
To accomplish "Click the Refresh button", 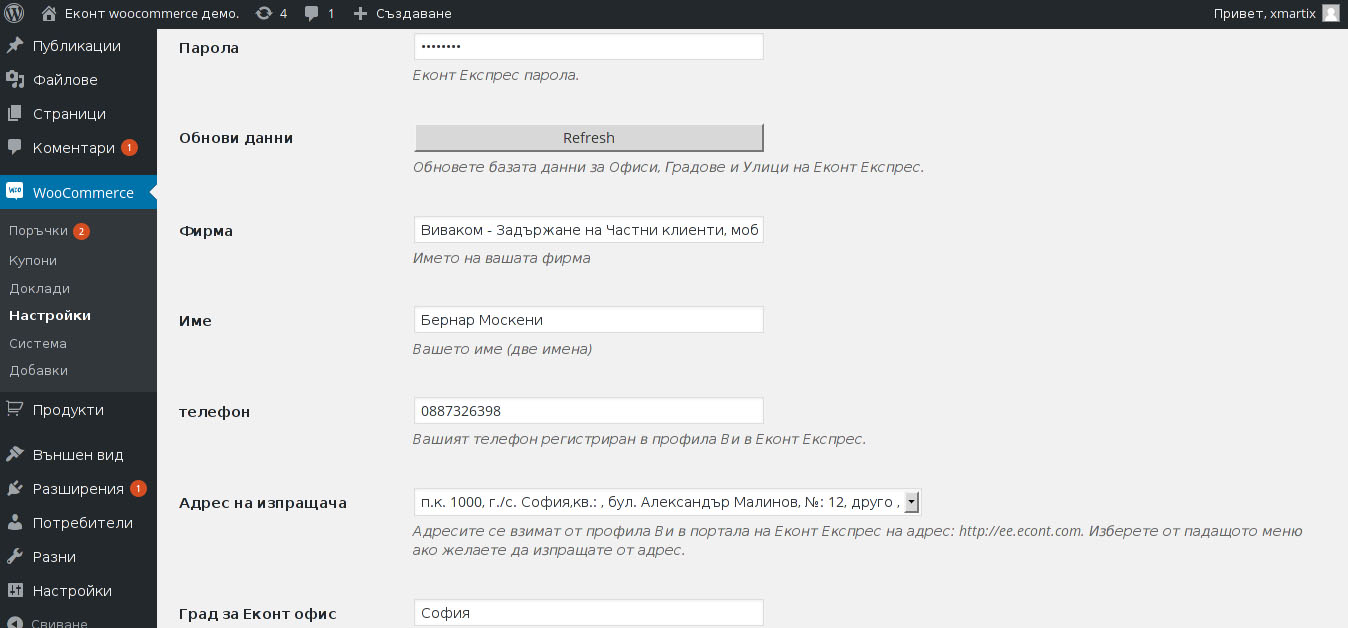I will pos(589,138).
